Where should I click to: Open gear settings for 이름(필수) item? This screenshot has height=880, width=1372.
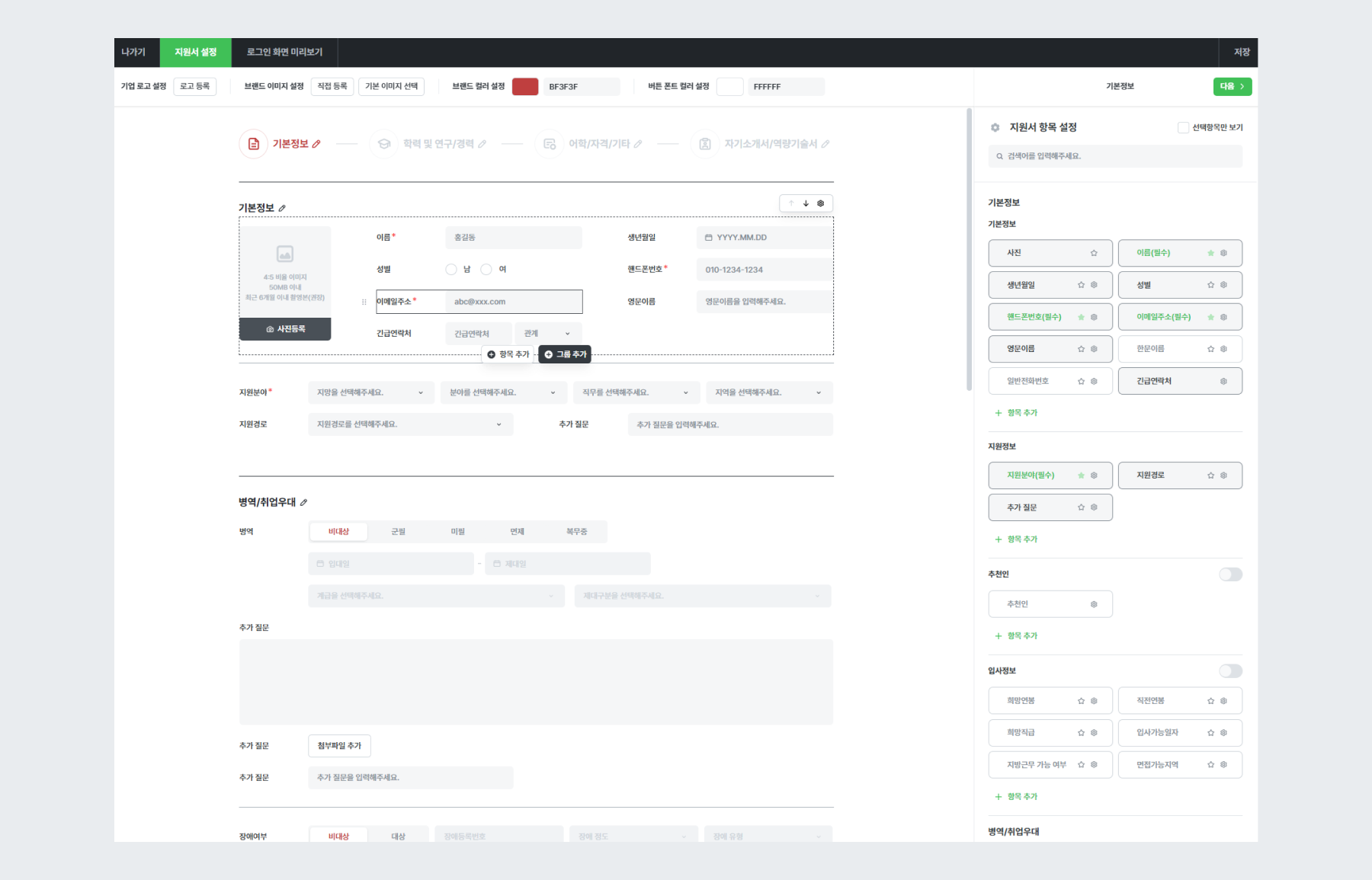click(1223, 253)
